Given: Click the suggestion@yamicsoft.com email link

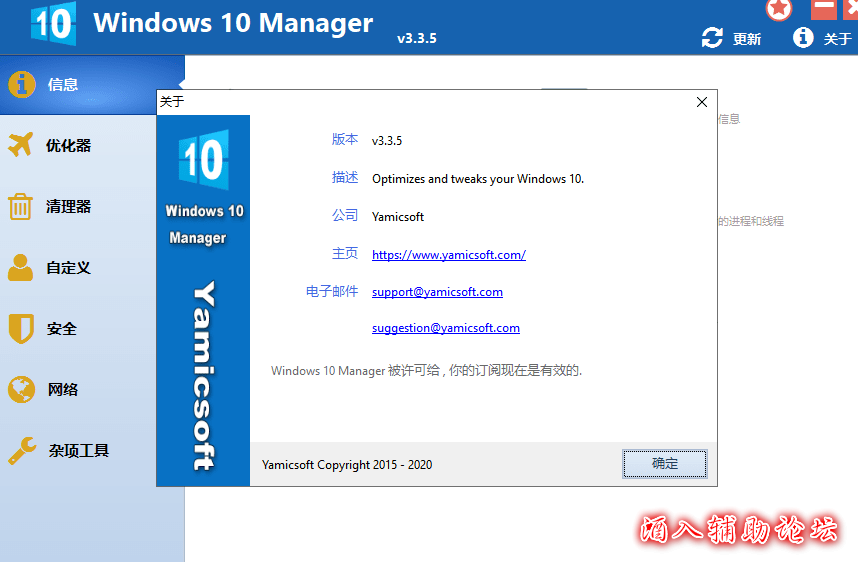Looking at the screenshot, I should coord(445,328).
